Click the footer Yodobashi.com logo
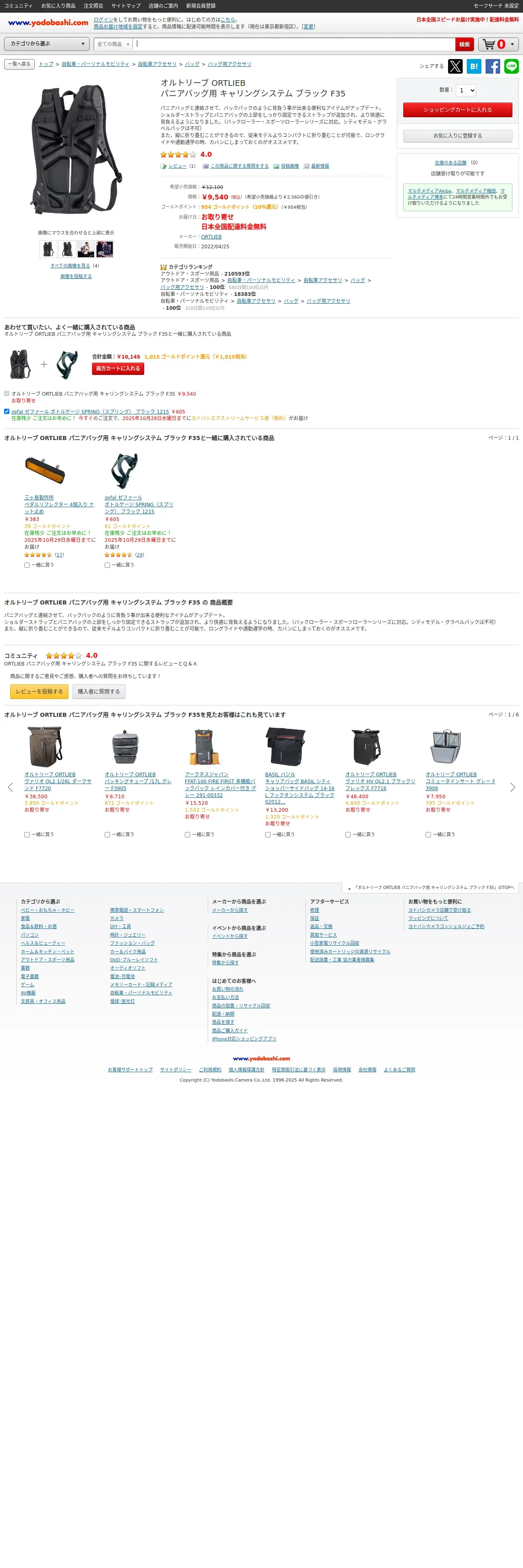This screenshot has width=523, height=1568. [x=261, y=1058]
